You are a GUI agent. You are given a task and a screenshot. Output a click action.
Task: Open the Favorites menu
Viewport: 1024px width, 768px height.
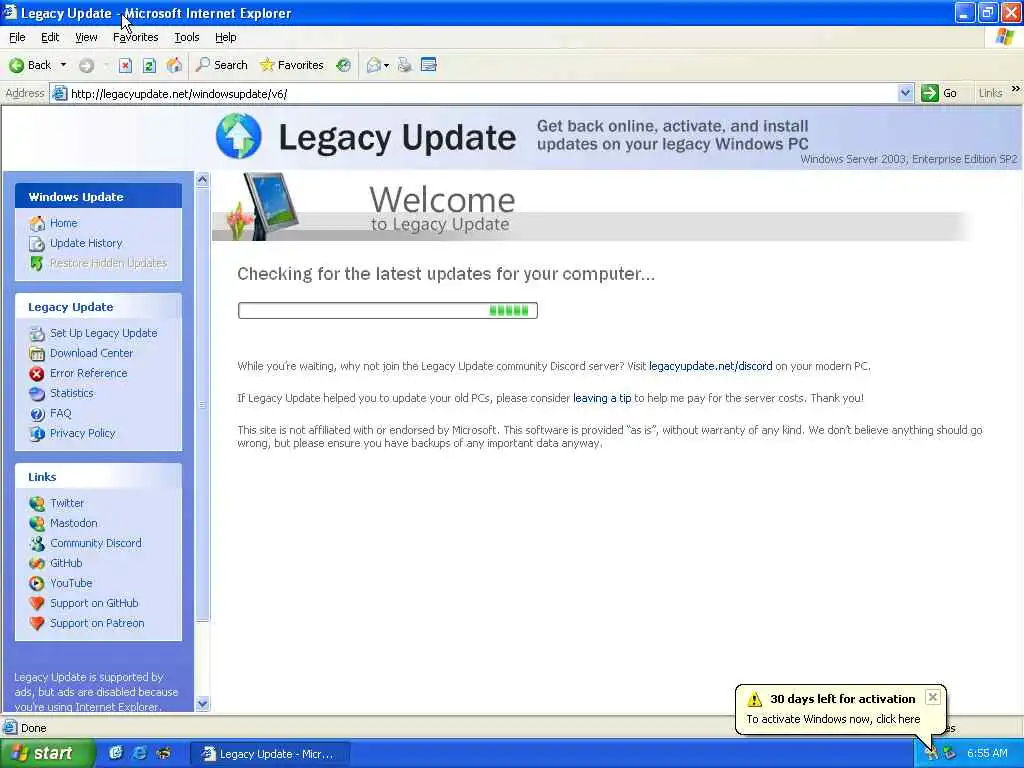135,37
